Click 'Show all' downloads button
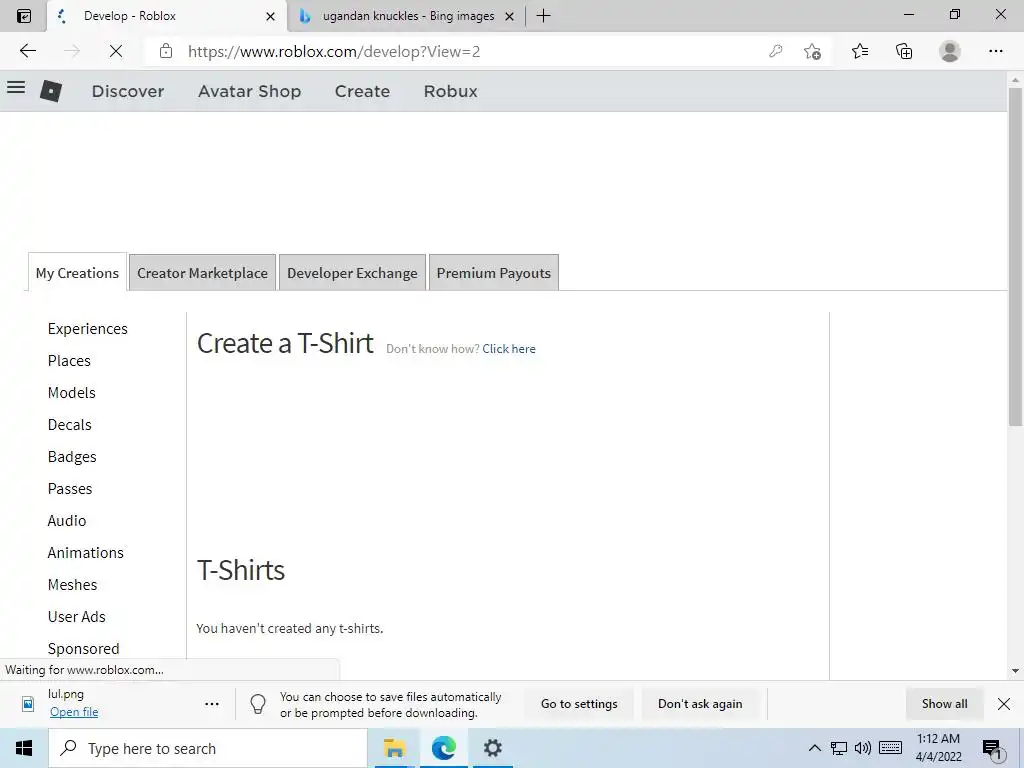 [x=944, y=704]
